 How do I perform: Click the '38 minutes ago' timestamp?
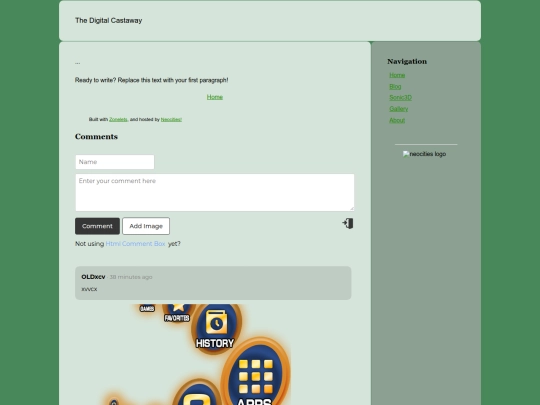coord(131,277)
